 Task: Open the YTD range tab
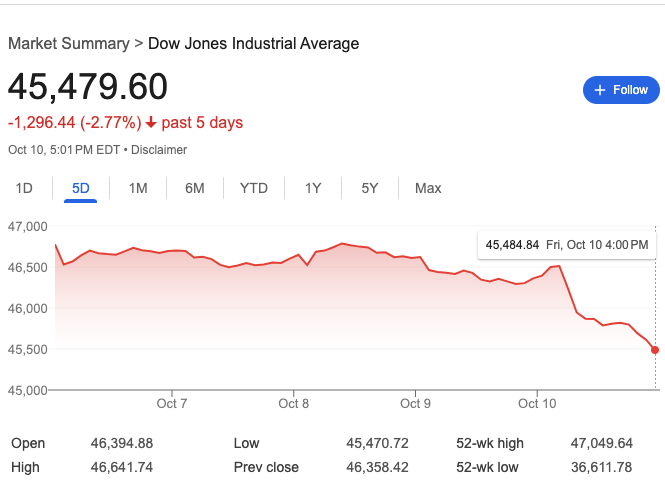253,188
